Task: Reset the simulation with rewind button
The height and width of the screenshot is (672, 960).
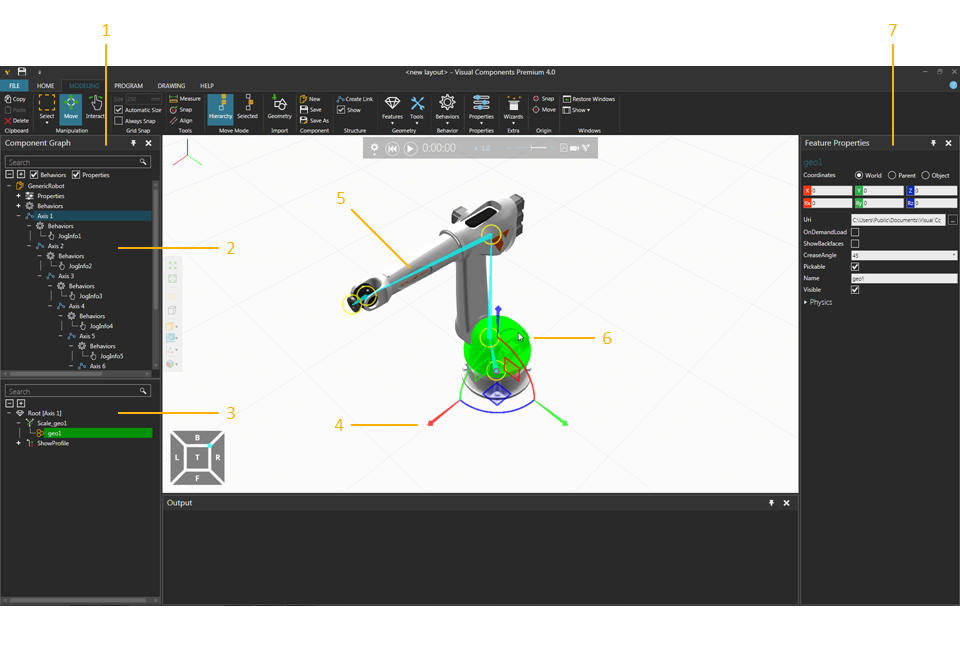Action: point(393,148)
